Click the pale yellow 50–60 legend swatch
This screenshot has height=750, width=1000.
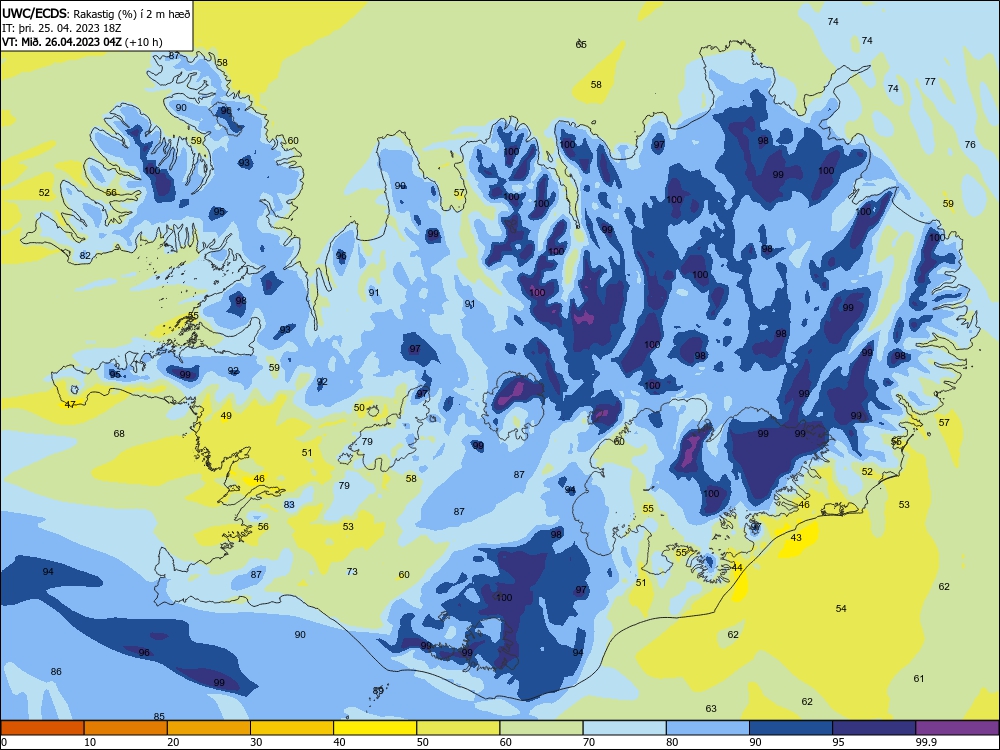coord(458,728)
